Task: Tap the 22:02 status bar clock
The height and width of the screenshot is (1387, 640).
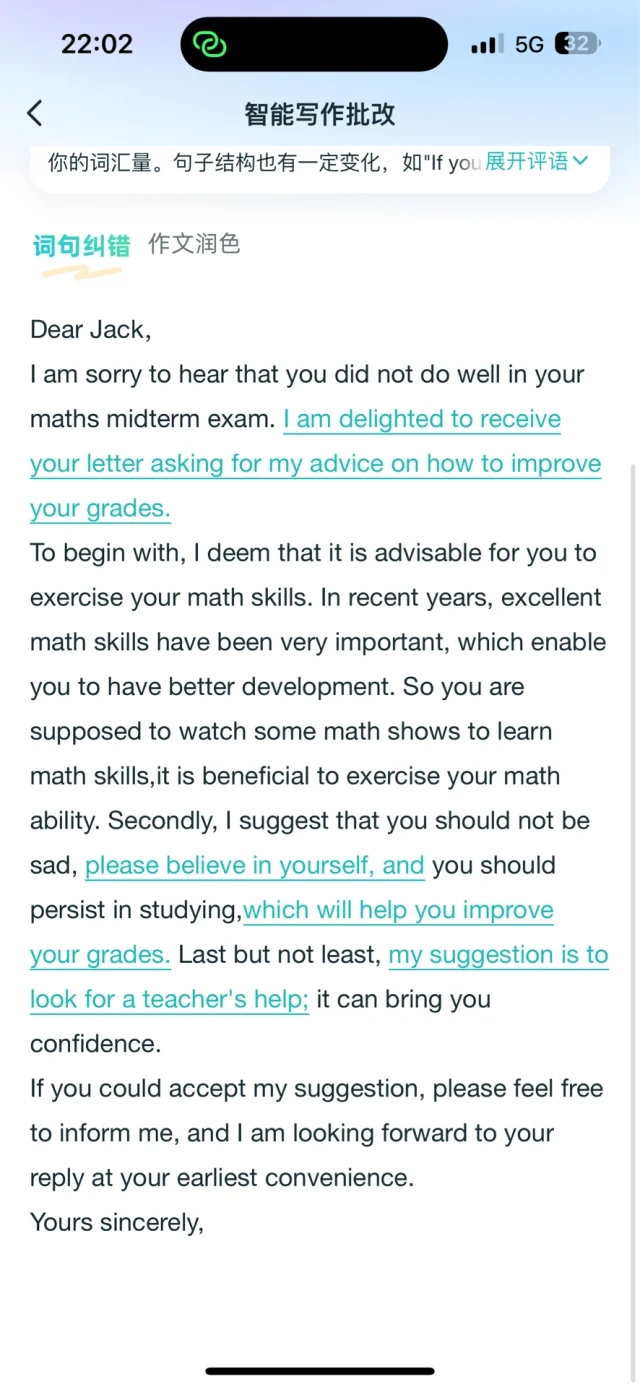Action: (96, 44)
